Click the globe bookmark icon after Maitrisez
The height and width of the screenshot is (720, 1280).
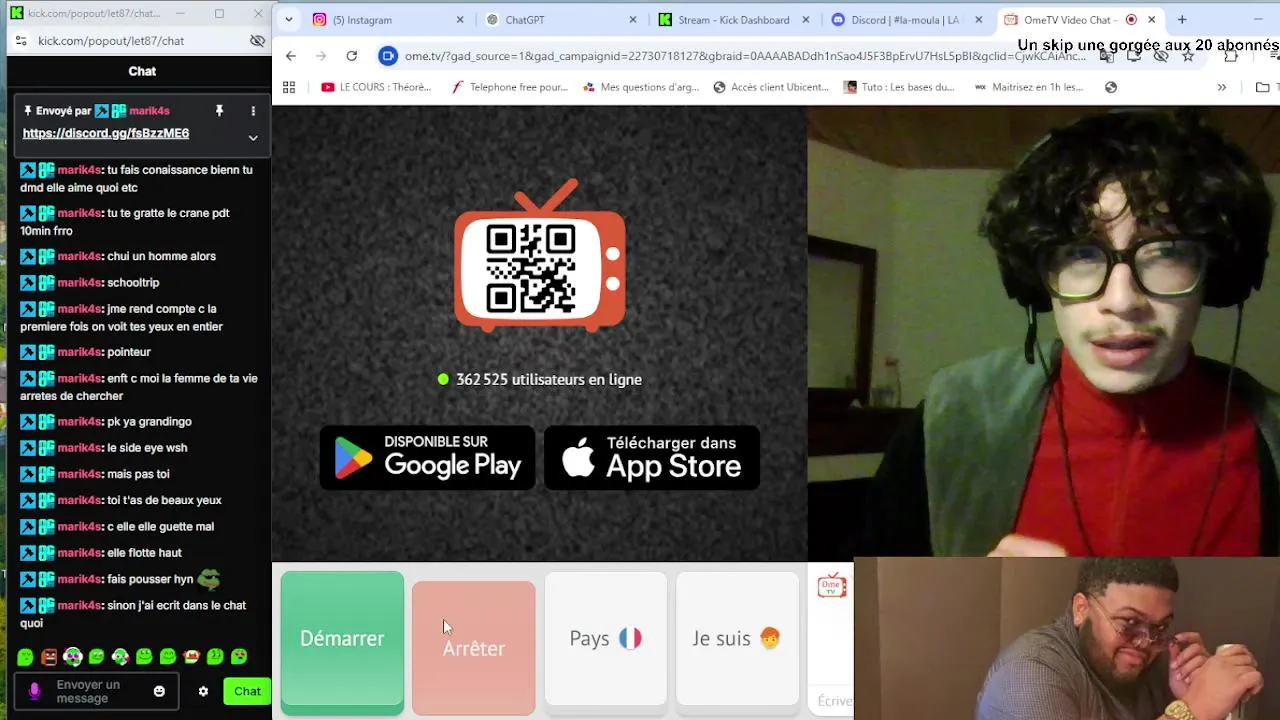click(x=1111, y=87)
